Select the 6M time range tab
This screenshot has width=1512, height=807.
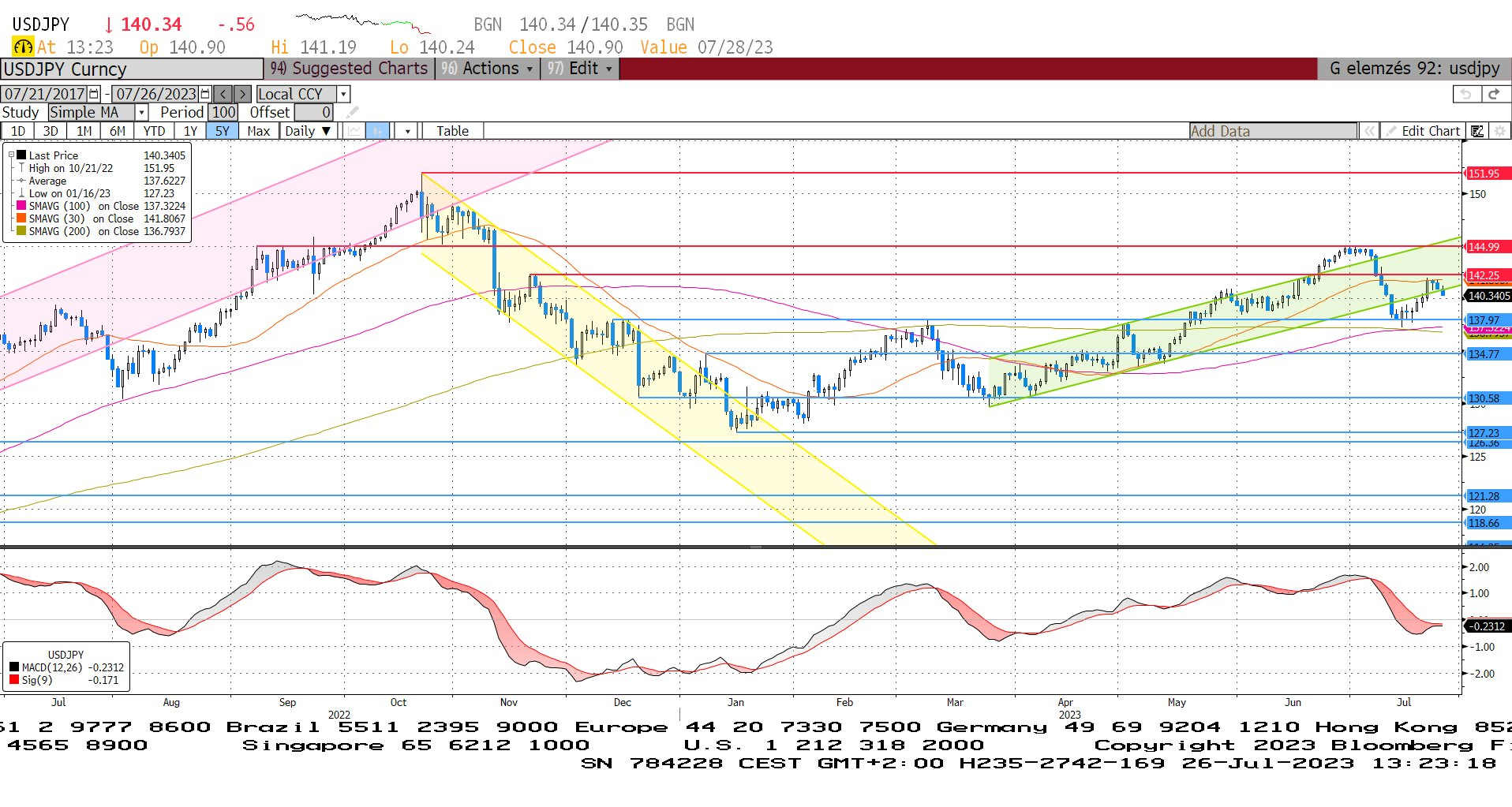pyautogui.click(x=118, y=131)
